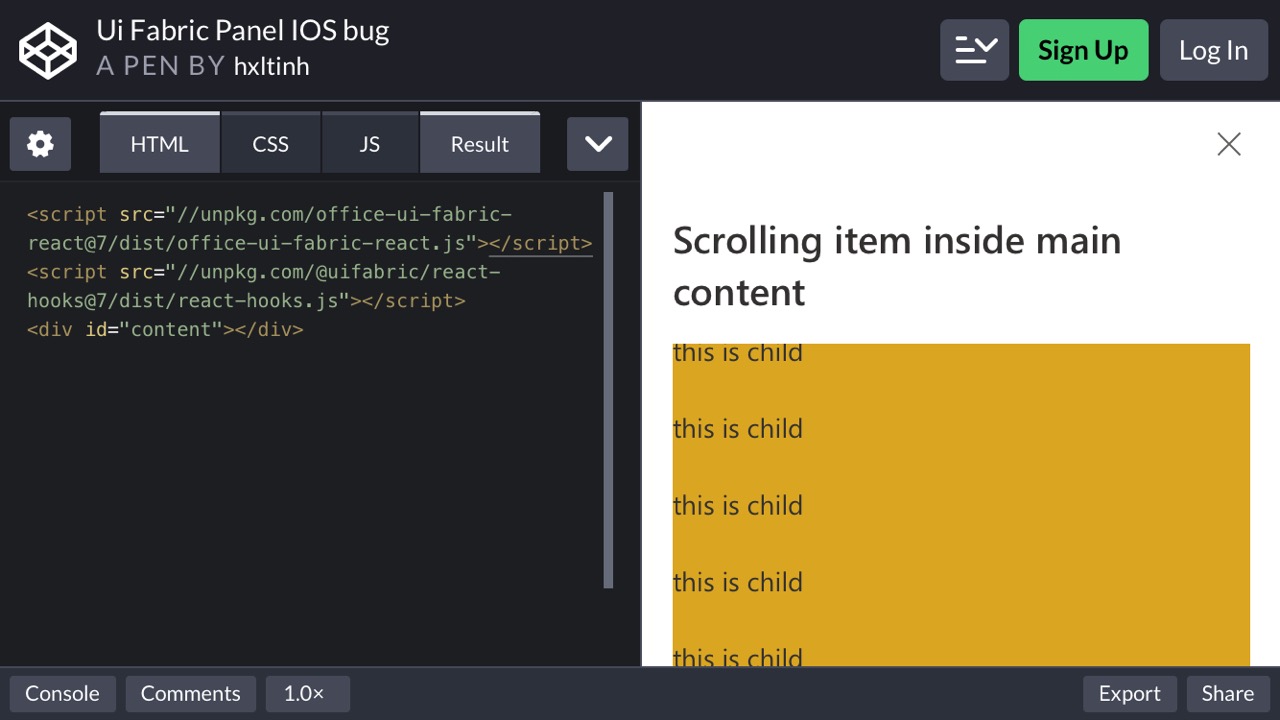The height and width of the screenshot is (720, 1280).
Task: Click the CodePen logo
Action: (47, 49)
